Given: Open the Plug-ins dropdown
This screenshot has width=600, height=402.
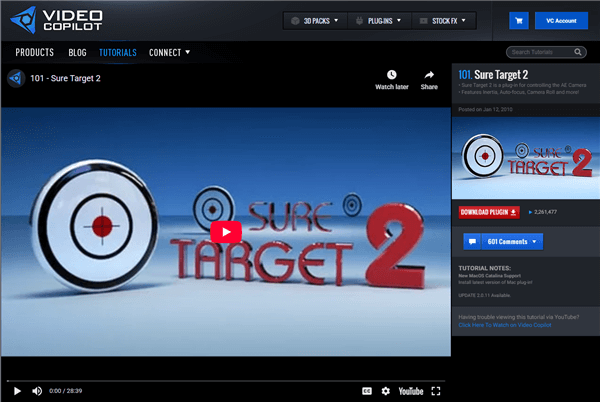Looking at the screenshot, I should pos(379,21).
